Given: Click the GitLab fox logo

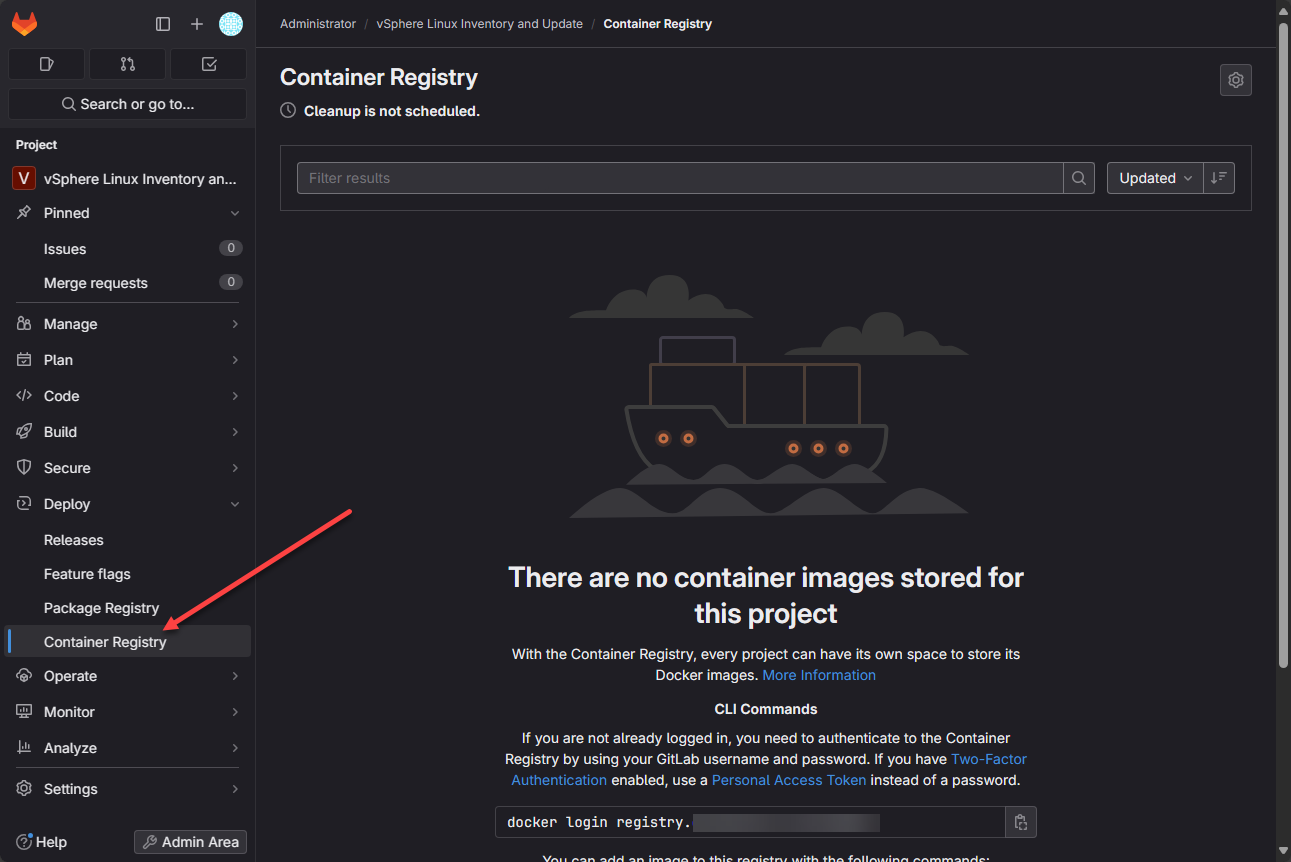Looking at the screenshot, I should [24, 23].
